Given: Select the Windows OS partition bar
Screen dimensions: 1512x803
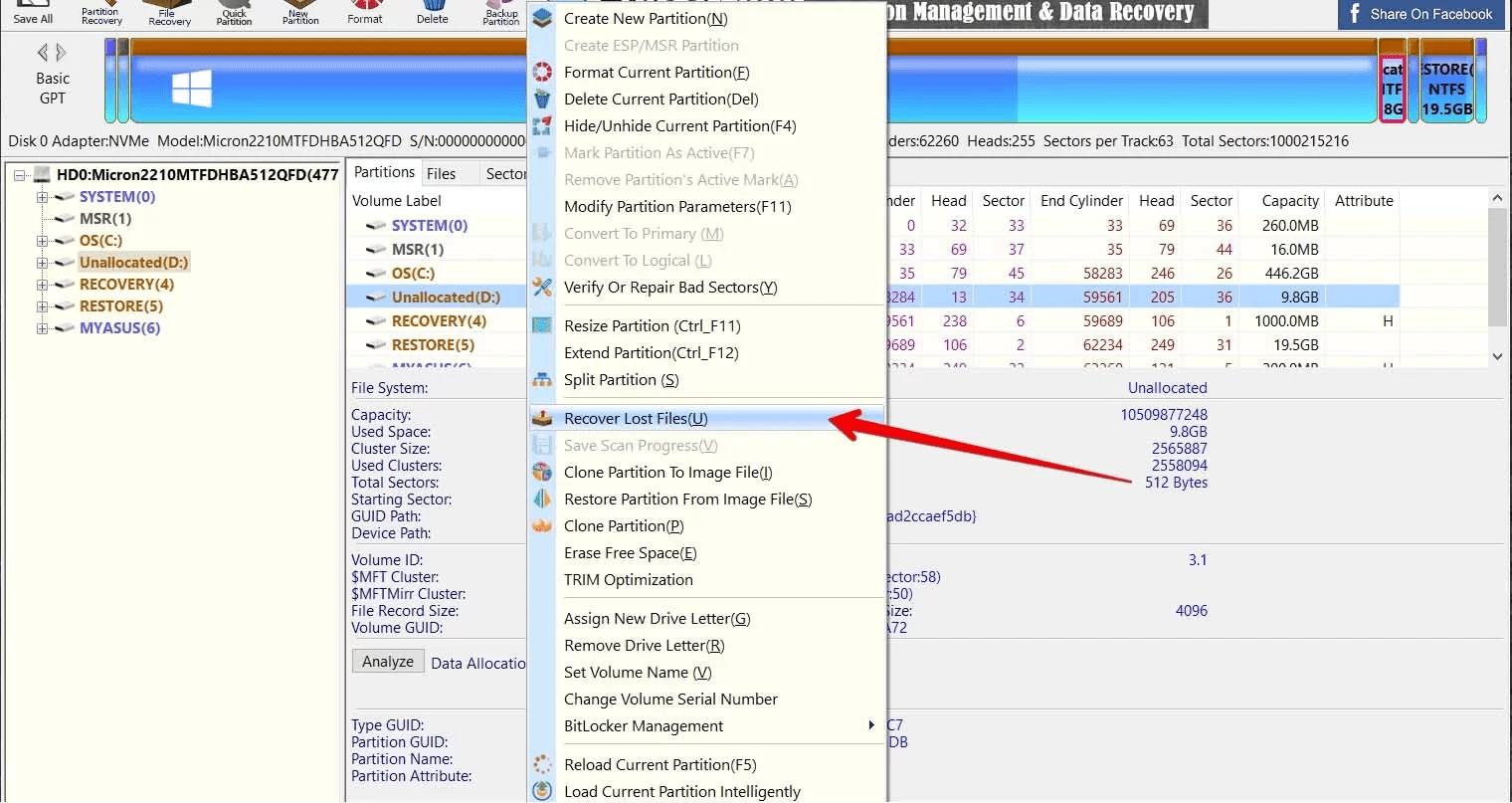Looking at the screenshot, I should [328, 88].
